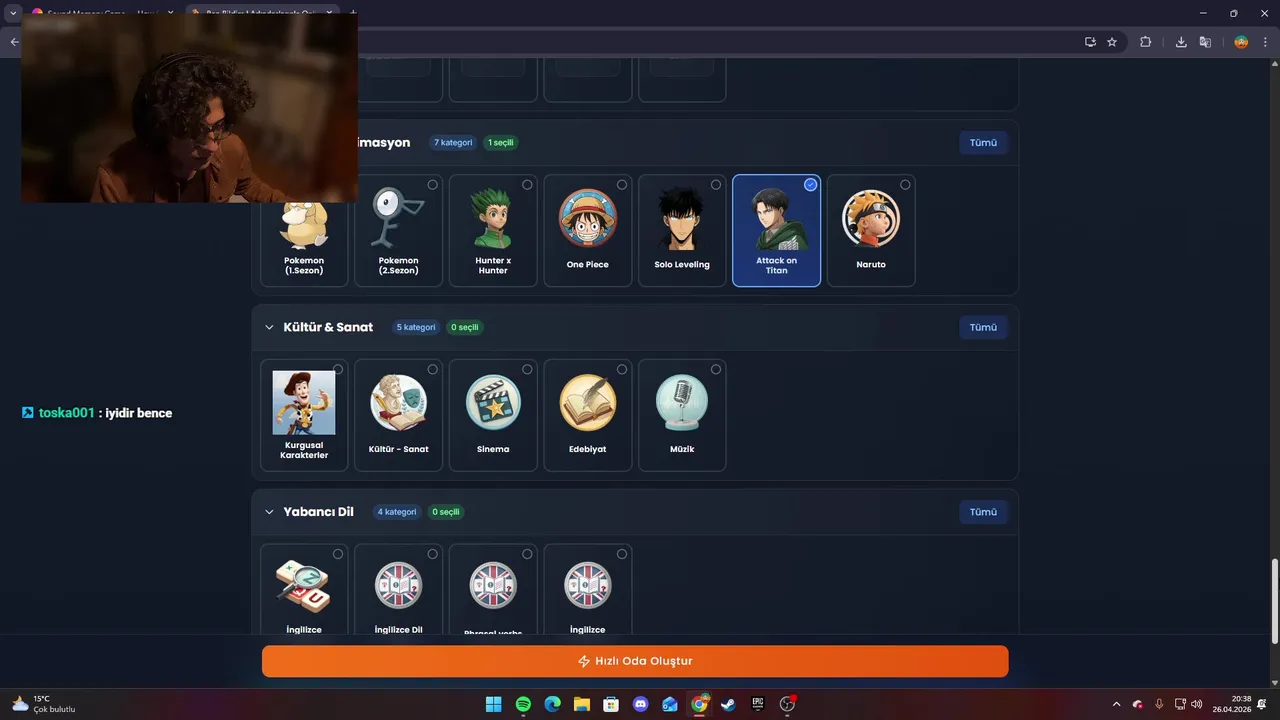Click the '7 kategori' badge
1280x720 pixels.
click(453, 143)
